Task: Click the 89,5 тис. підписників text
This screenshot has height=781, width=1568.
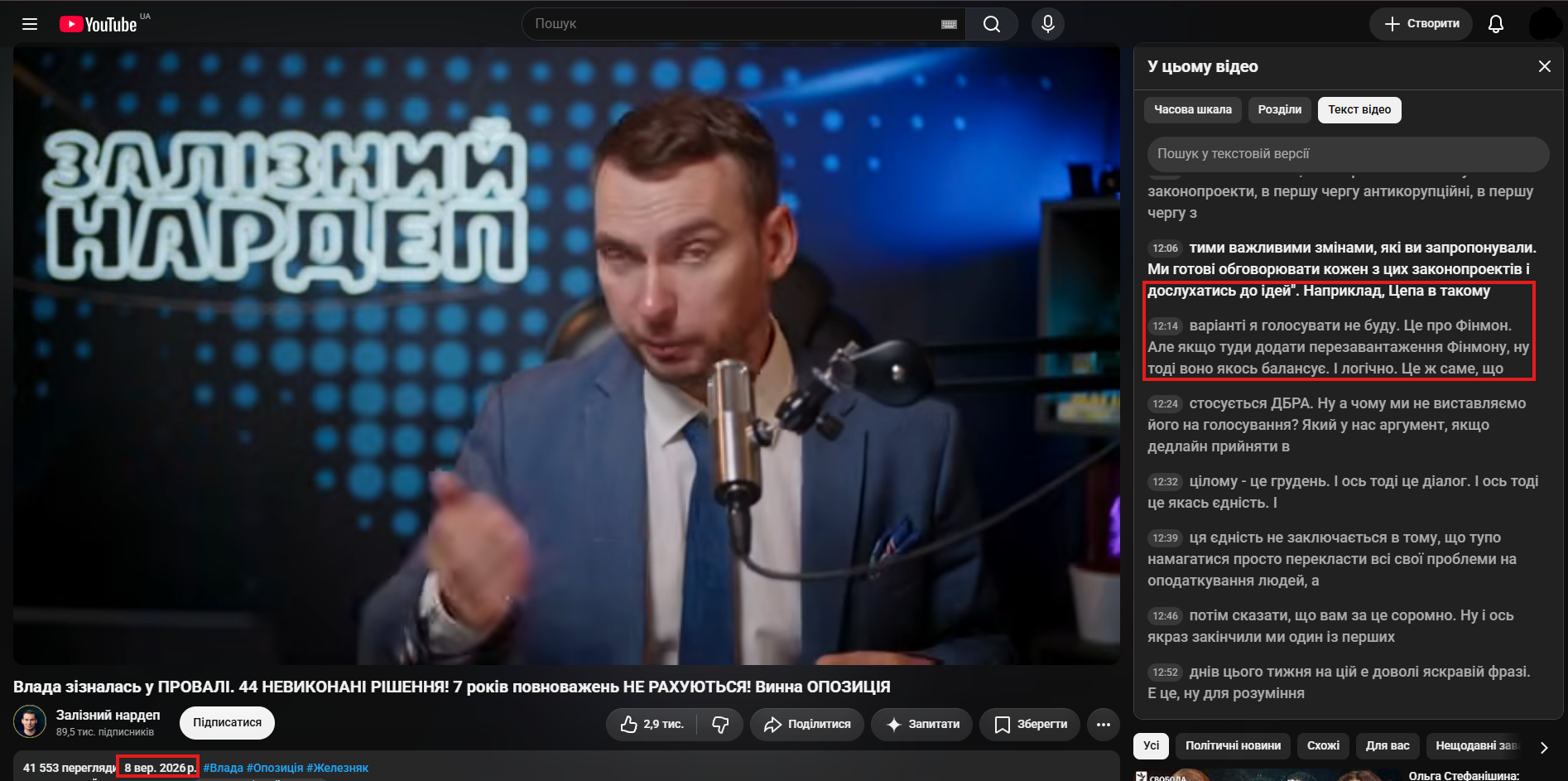Action: point(105,732)
